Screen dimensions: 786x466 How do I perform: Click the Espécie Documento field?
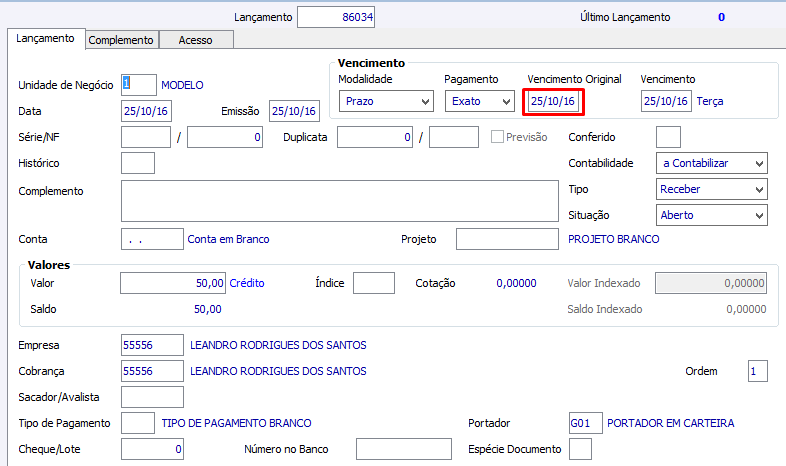(580, 449)
